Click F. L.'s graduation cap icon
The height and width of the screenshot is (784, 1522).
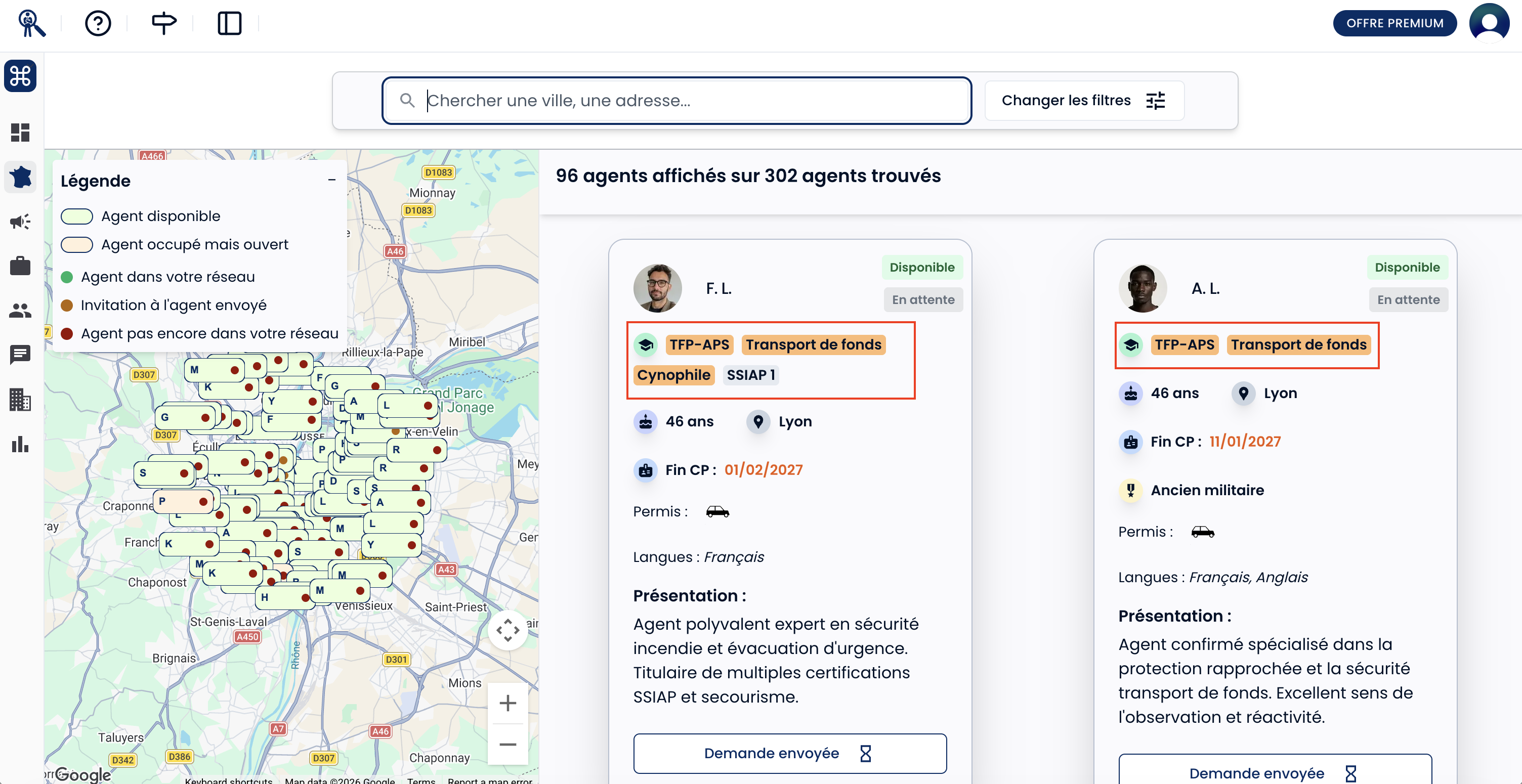pos(646,344)
